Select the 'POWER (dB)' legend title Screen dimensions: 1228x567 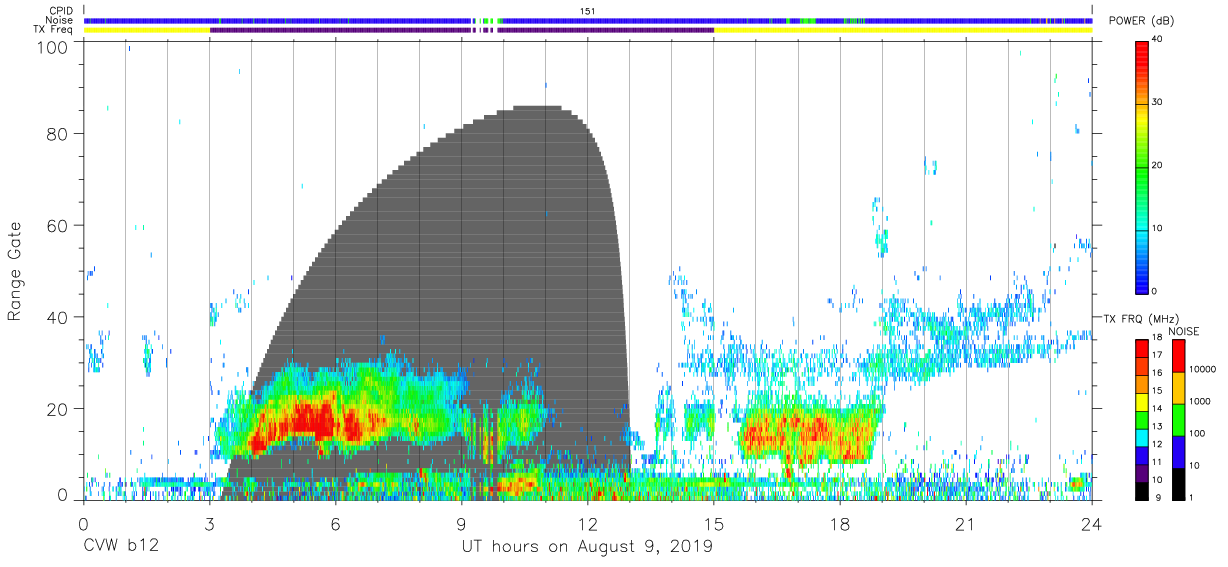[1143, 22]
